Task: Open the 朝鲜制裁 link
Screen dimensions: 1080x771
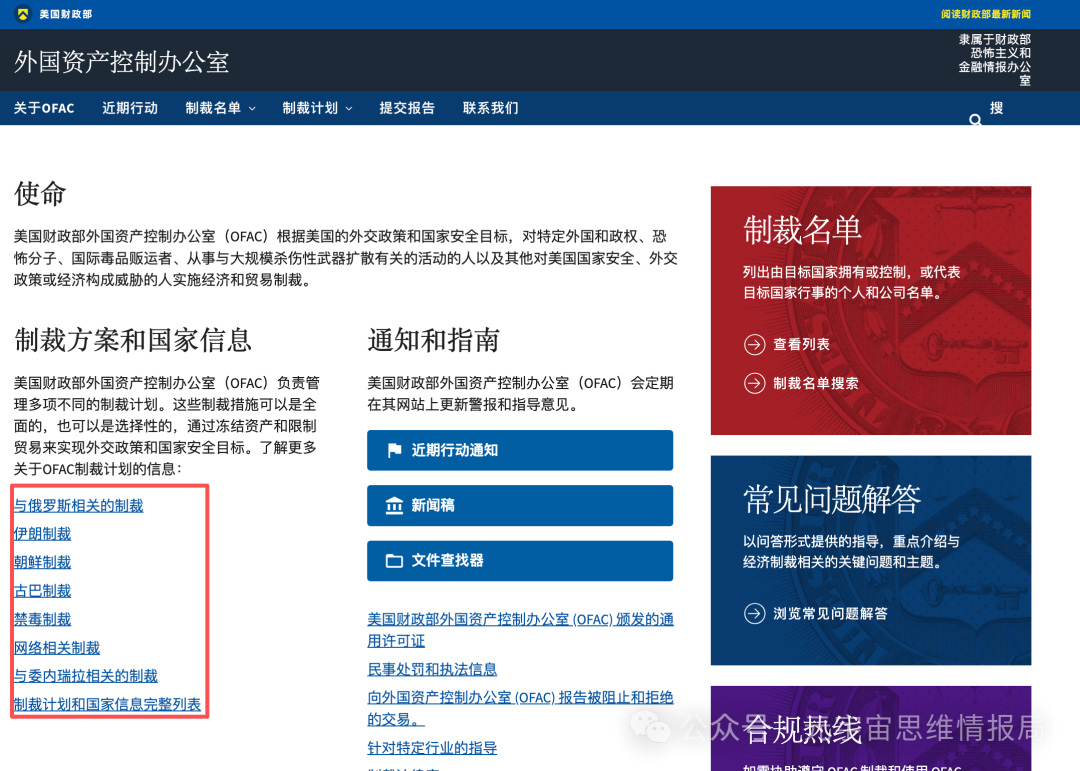Action: (42, 562)
